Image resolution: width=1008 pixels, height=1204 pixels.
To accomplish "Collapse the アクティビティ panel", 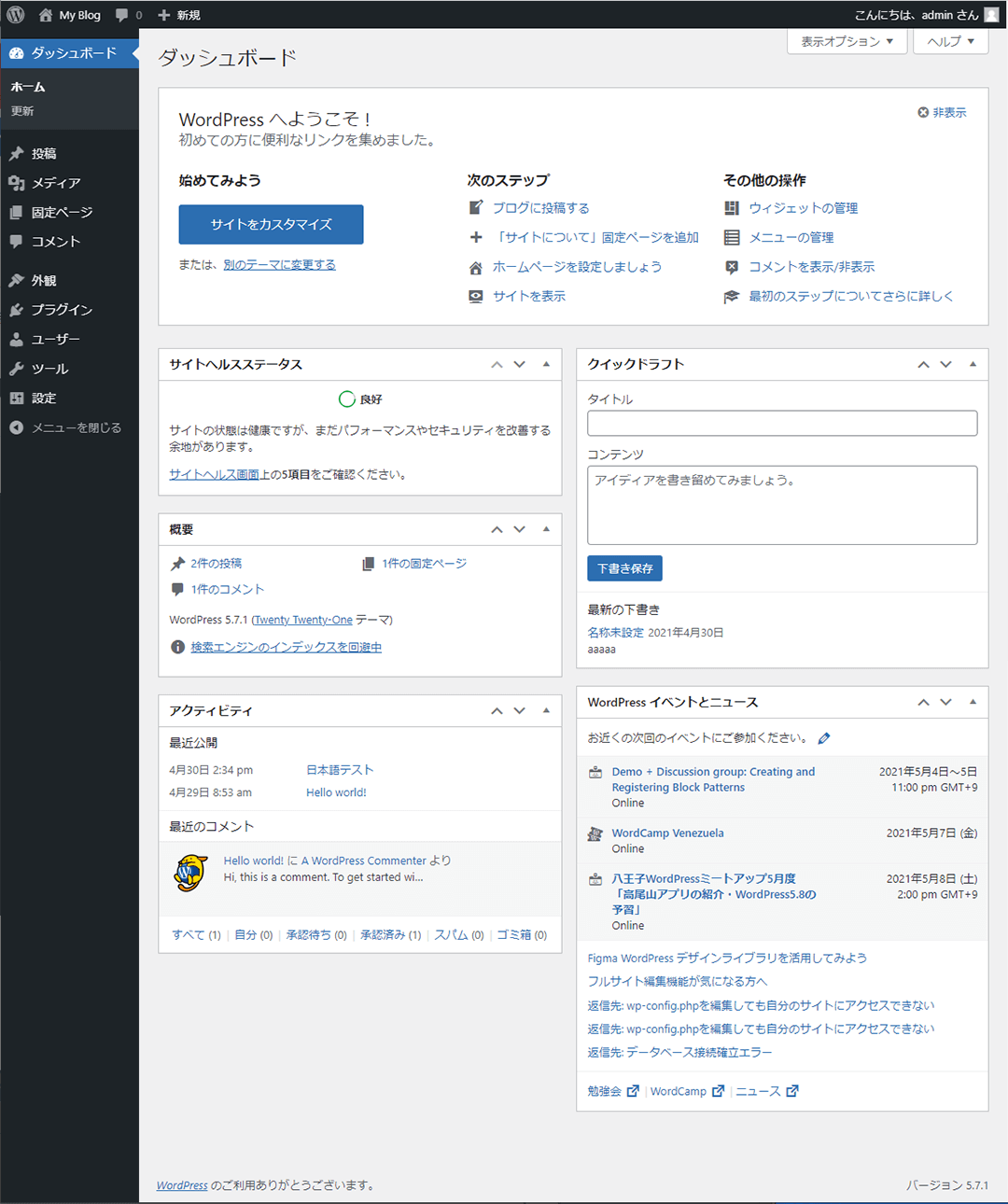I will coord(546,710).
